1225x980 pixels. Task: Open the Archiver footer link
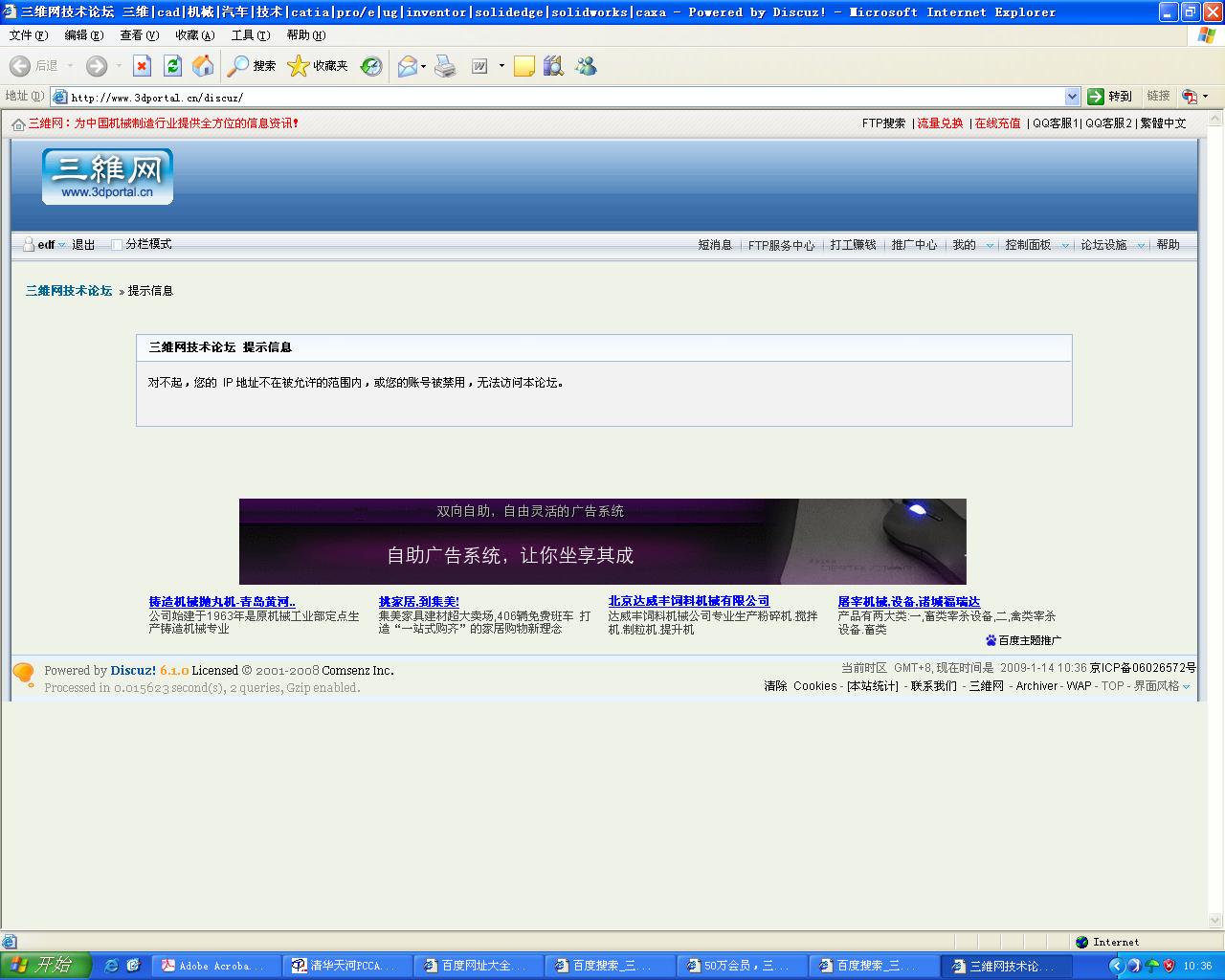tap(1036, 686)
